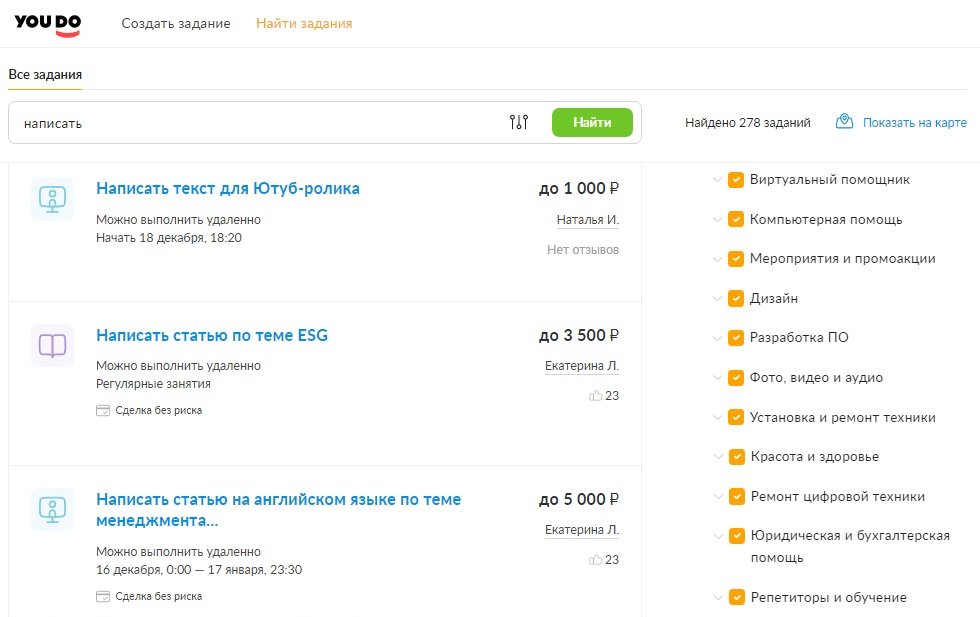Click the до 3 500 ₽ price
Viewport: 980px width, 617px height.
[x=579, y=335]
